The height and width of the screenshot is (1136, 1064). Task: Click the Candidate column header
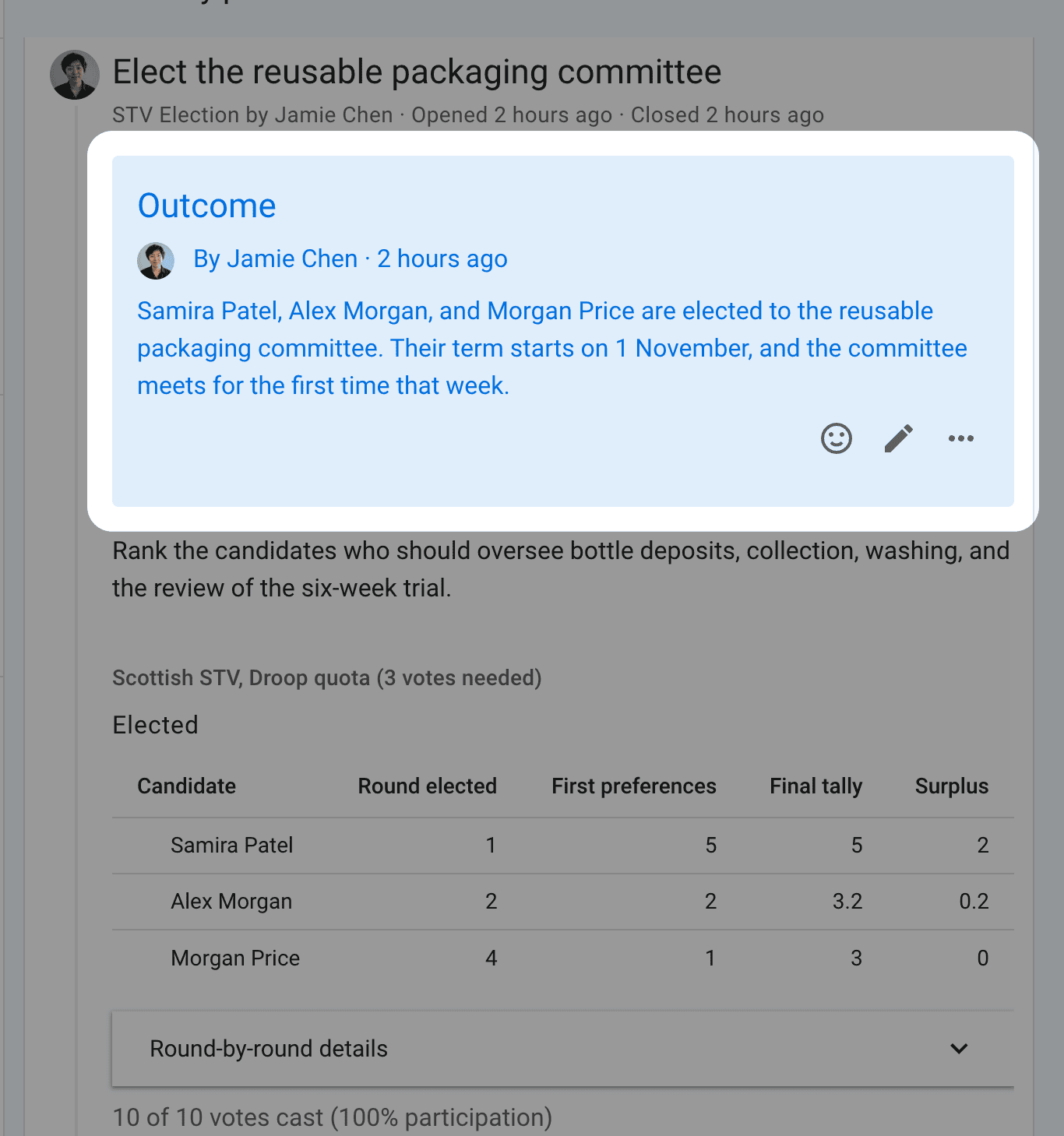(187, 786)
